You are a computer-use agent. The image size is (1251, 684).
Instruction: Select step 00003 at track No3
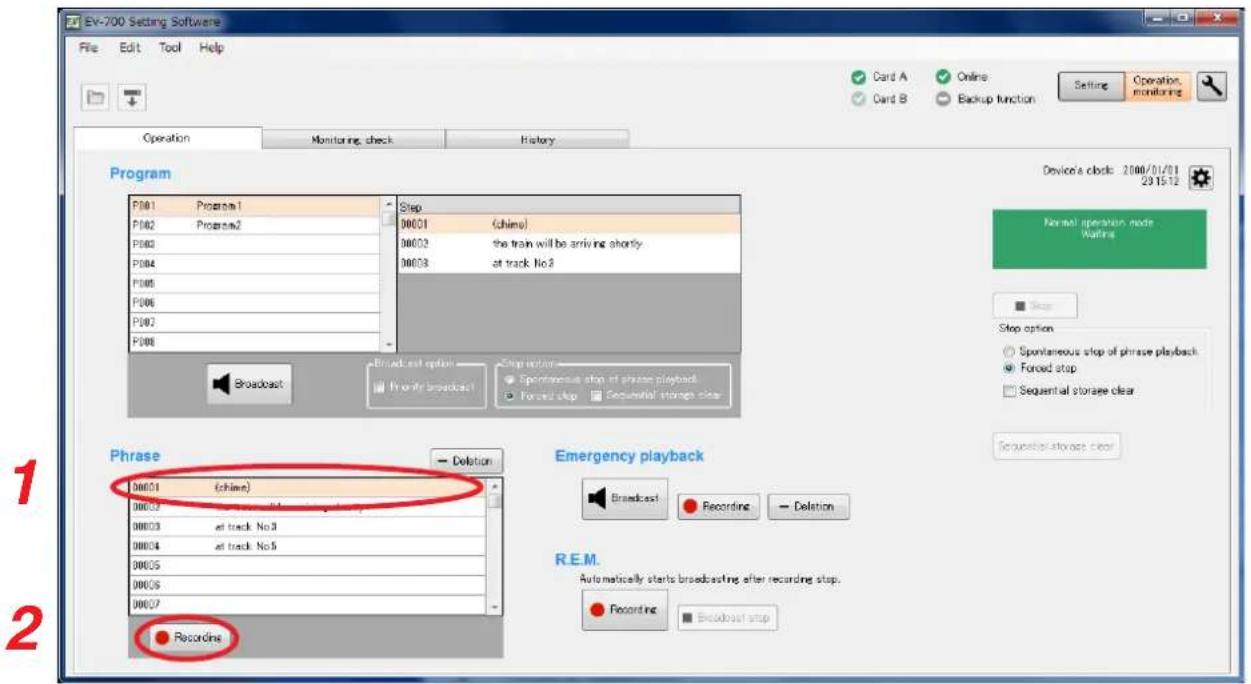pyautogui.click(x=569, y=263)
